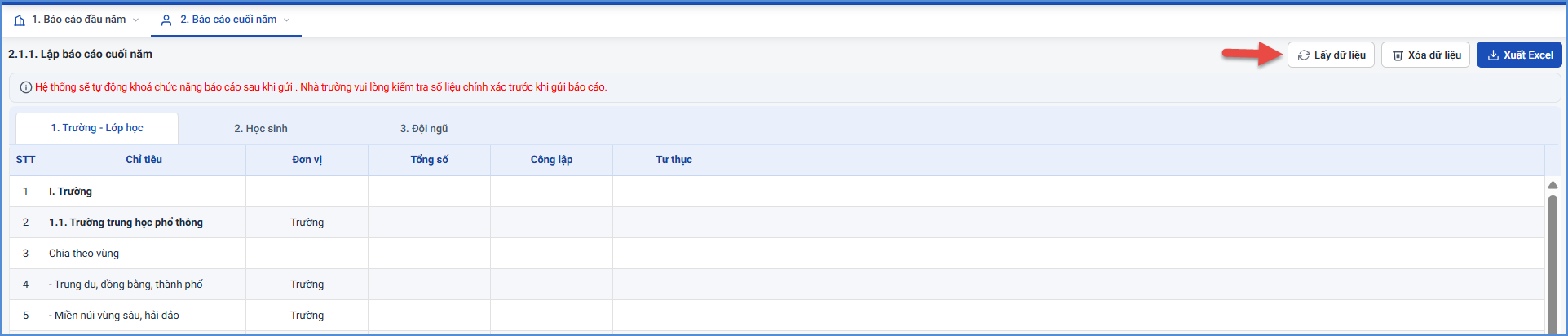Viewport: 1568px width, 336px height.
Task: Expand the Báo cáo cuối năm chevron
Action: point(286,20)
